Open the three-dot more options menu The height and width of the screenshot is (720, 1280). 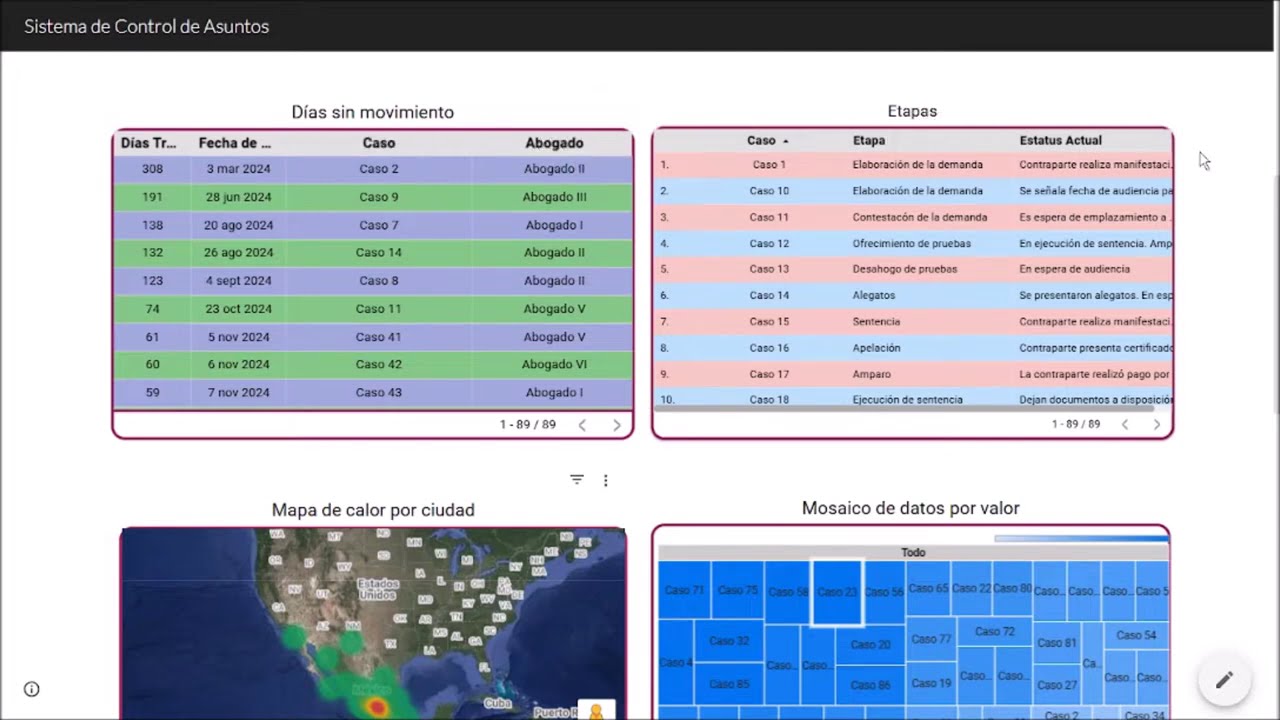606,481
